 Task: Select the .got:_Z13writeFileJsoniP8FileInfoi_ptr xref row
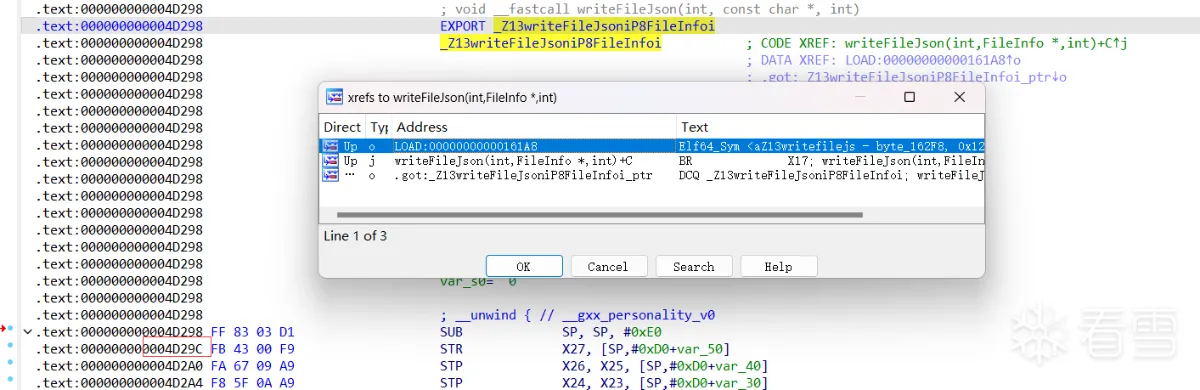point(652,175)
